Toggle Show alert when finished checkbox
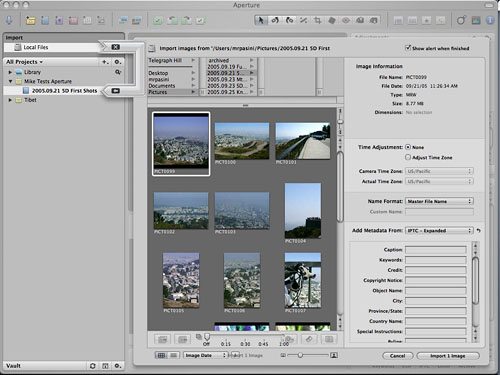 coord(408,48)
